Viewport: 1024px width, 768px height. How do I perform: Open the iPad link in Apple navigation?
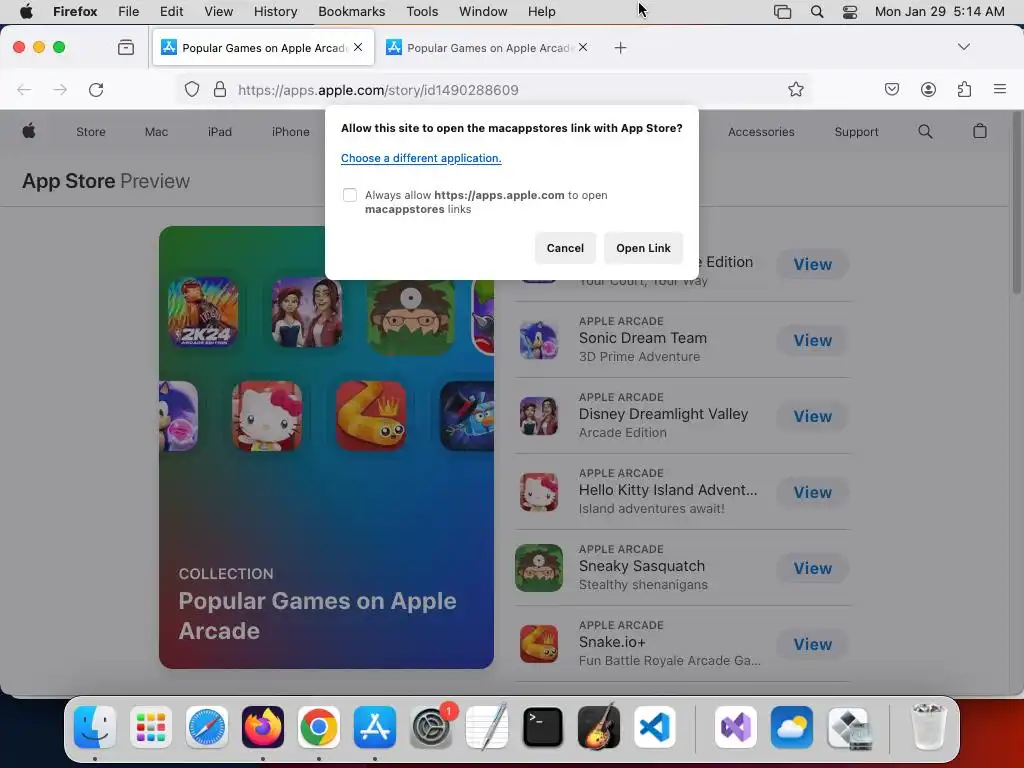coord(219,132)
